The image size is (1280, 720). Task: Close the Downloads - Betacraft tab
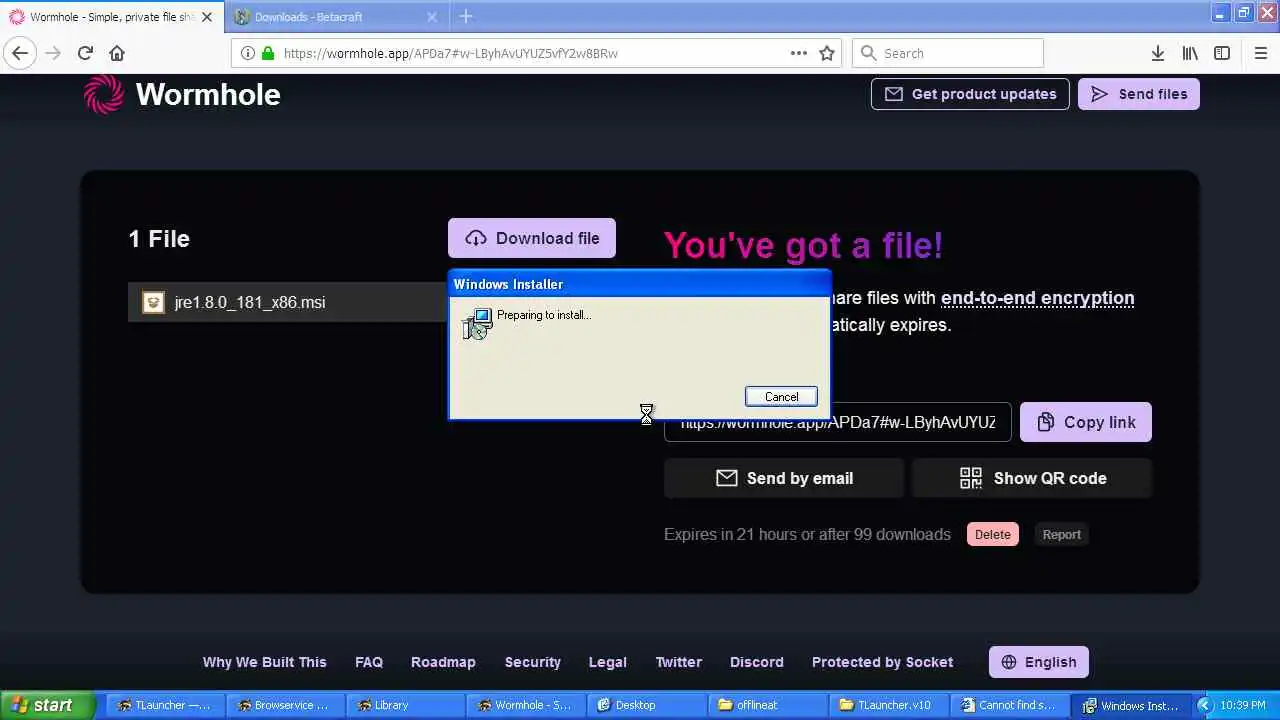[x=432, y=17]
